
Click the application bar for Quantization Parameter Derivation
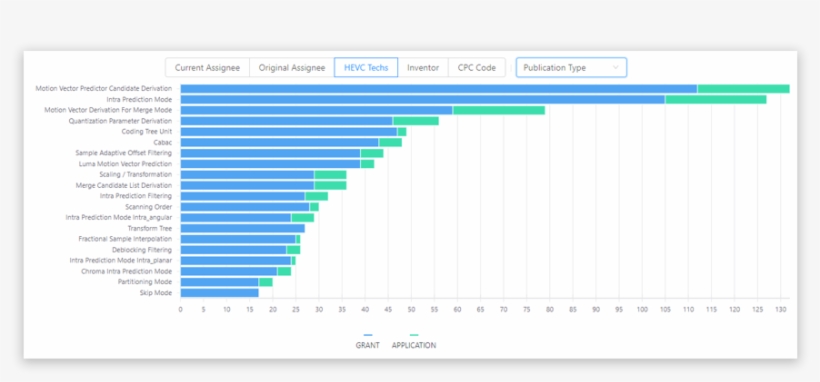pos(416,121)
